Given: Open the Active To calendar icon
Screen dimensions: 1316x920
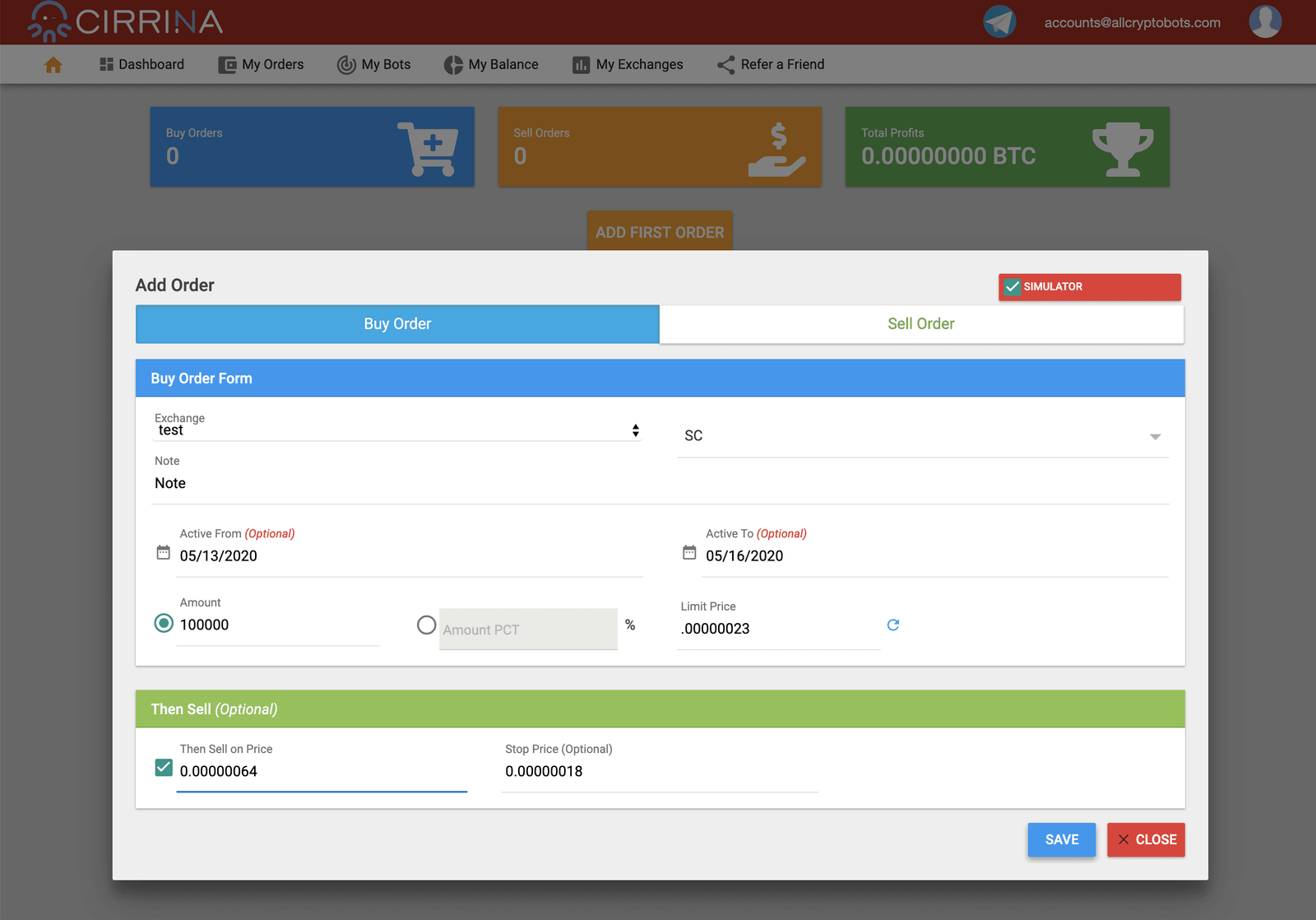Looking at the screenshot, I should click(689, 553).
